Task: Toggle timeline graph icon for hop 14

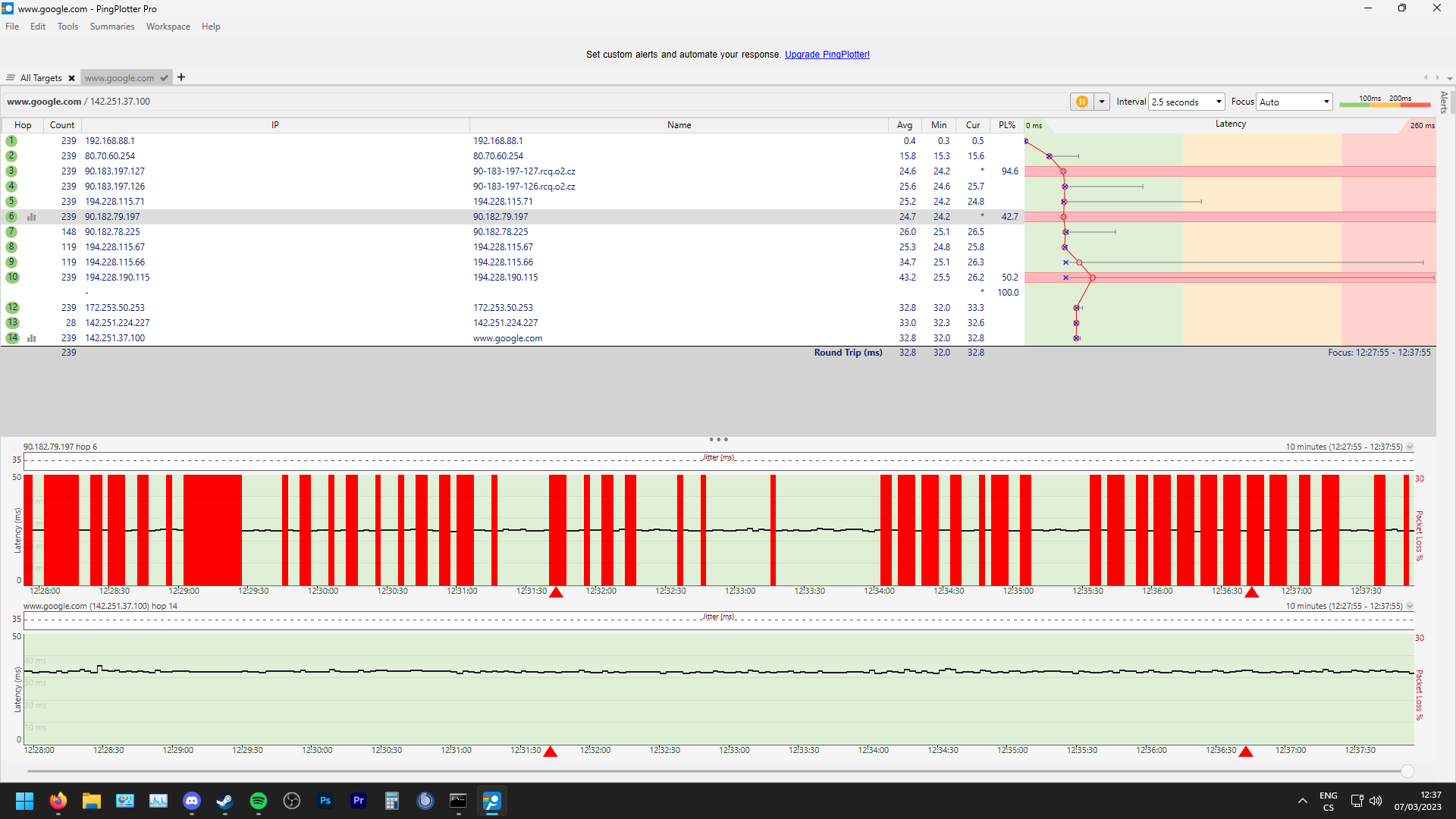Action: [31, 338]
